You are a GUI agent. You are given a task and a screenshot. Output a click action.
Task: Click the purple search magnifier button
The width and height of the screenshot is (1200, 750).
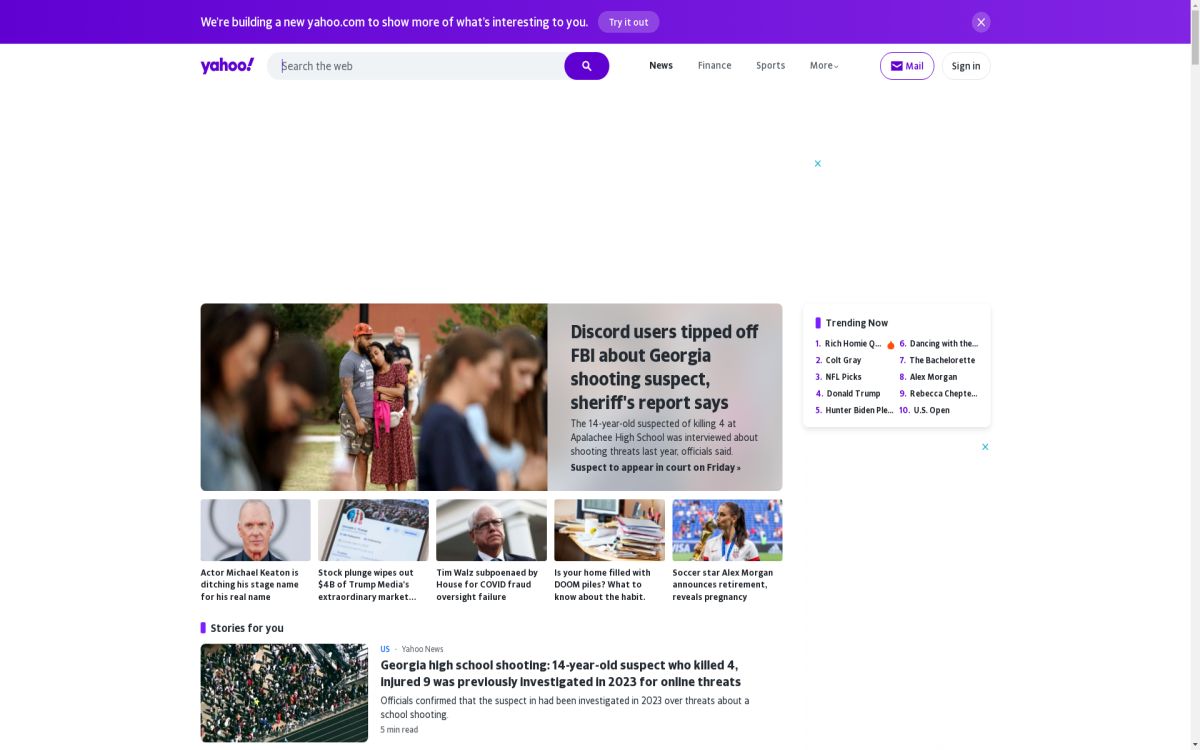586,66
